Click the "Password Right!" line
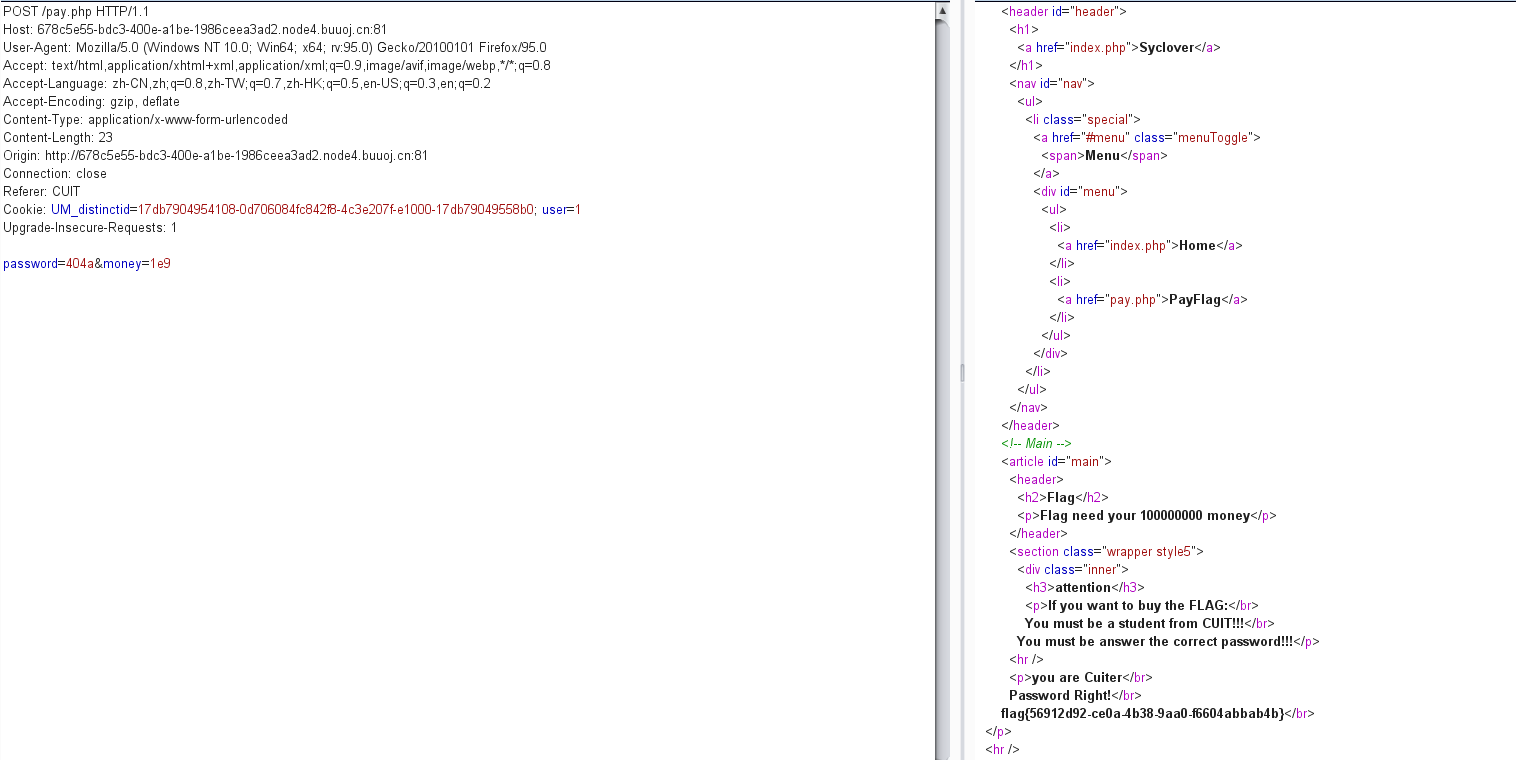The image size is (1516, 760). pyautogui.click(x=1075, y=696)
